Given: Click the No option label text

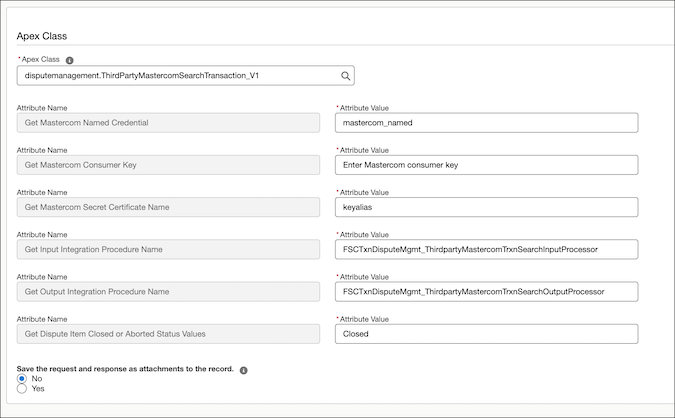Looking at the screenshot, I should point(37,379).
